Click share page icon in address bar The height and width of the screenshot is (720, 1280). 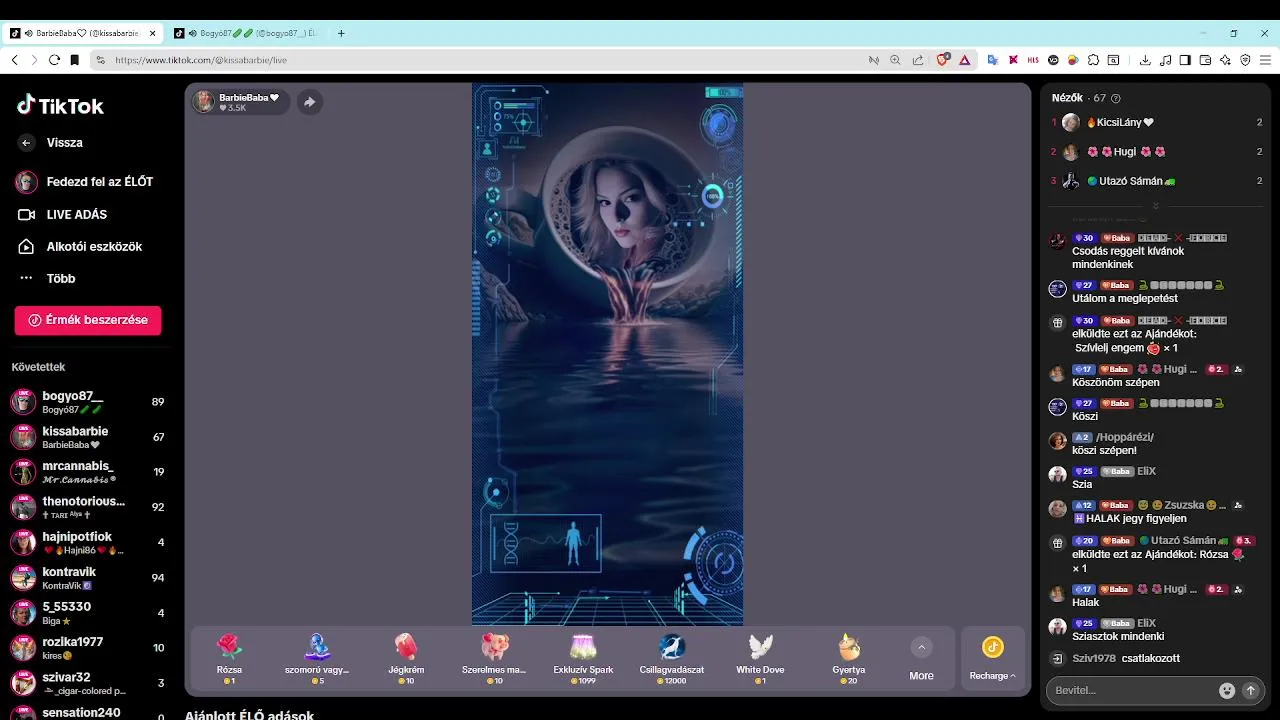[917, 60]
